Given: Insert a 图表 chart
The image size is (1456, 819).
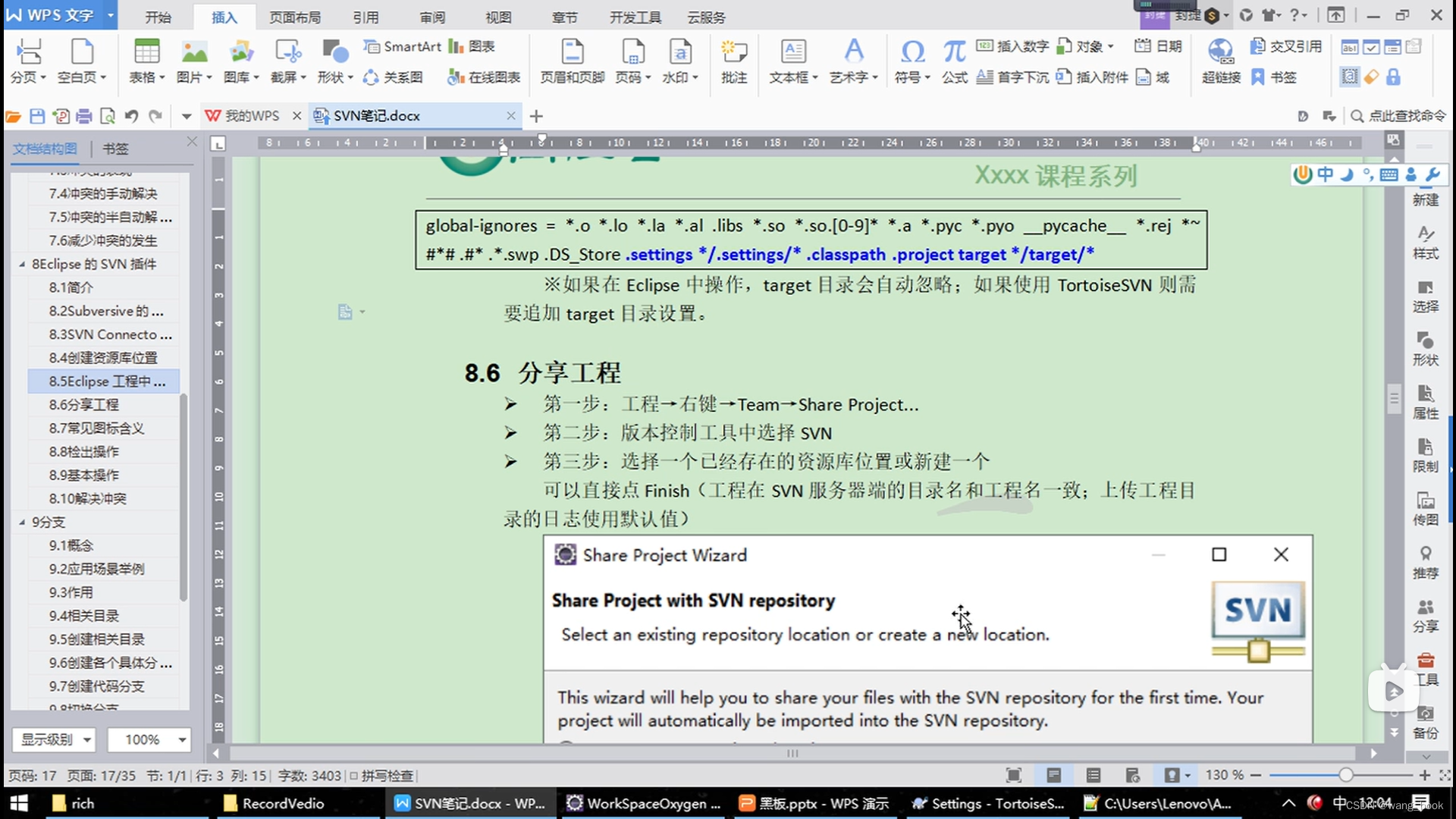Looking at the screenshot, I should (x=471, y=46).
